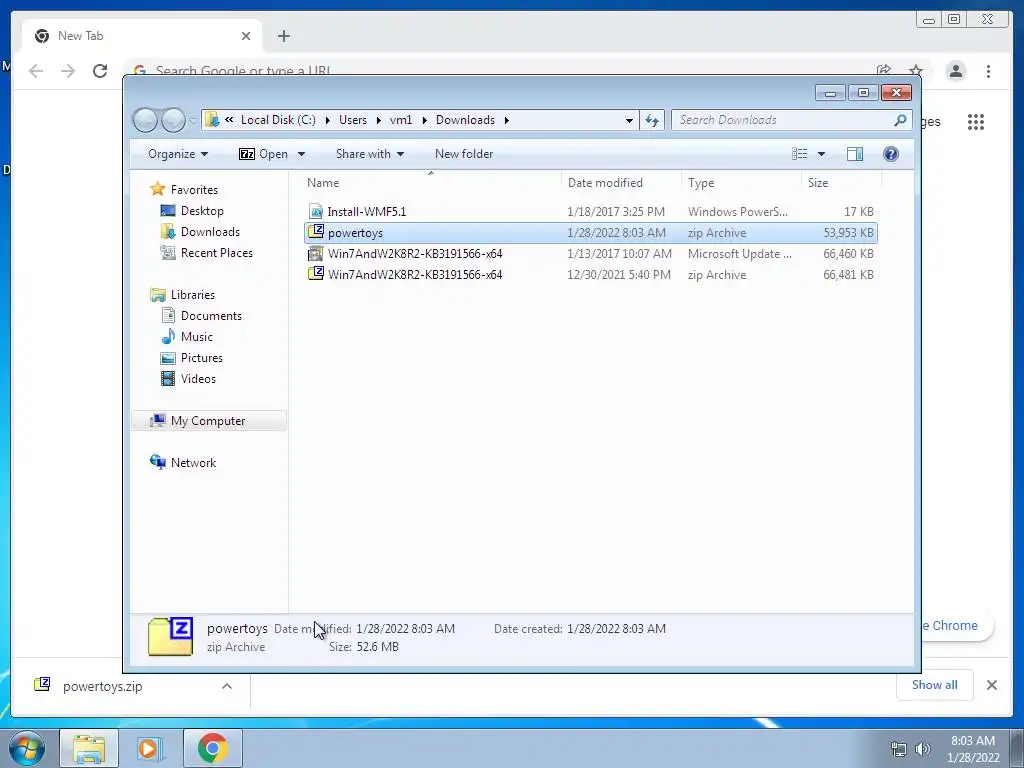This screenshot has width=1024, height=768.
Task: Open the Organize menu
Action: click(x=178, y=154)
